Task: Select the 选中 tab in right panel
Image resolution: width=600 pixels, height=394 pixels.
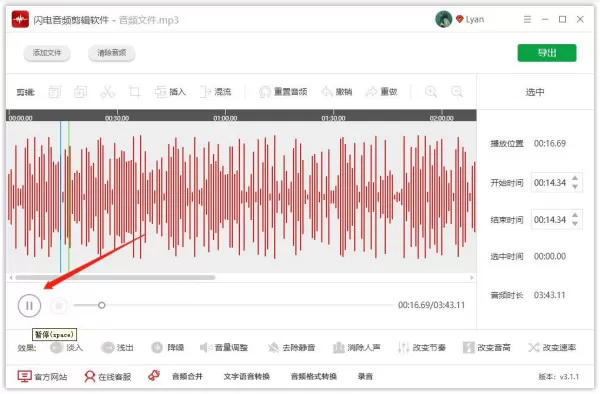Action: click(535, 92)
